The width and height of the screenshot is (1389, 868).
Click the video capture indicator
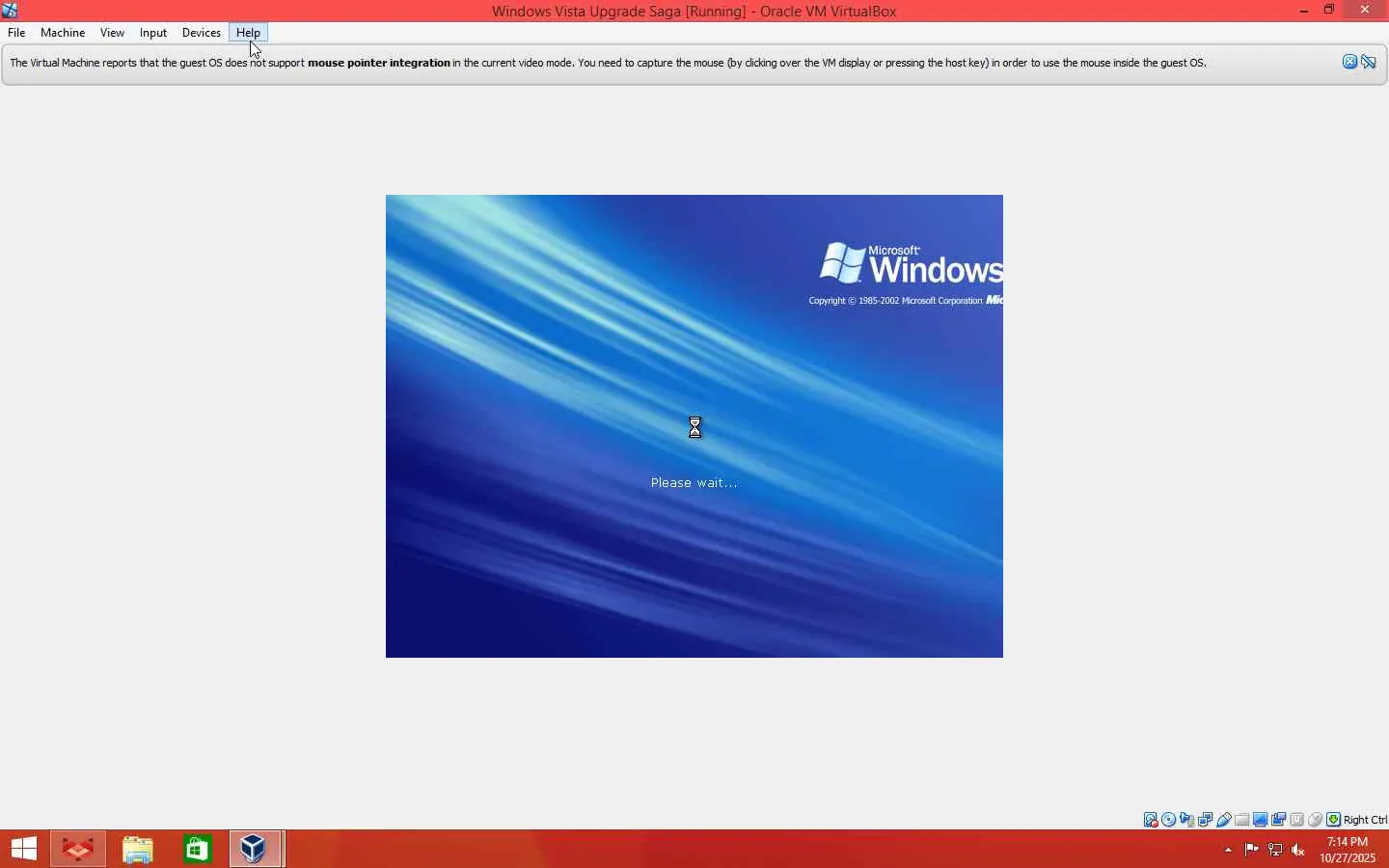point(1279,820)
